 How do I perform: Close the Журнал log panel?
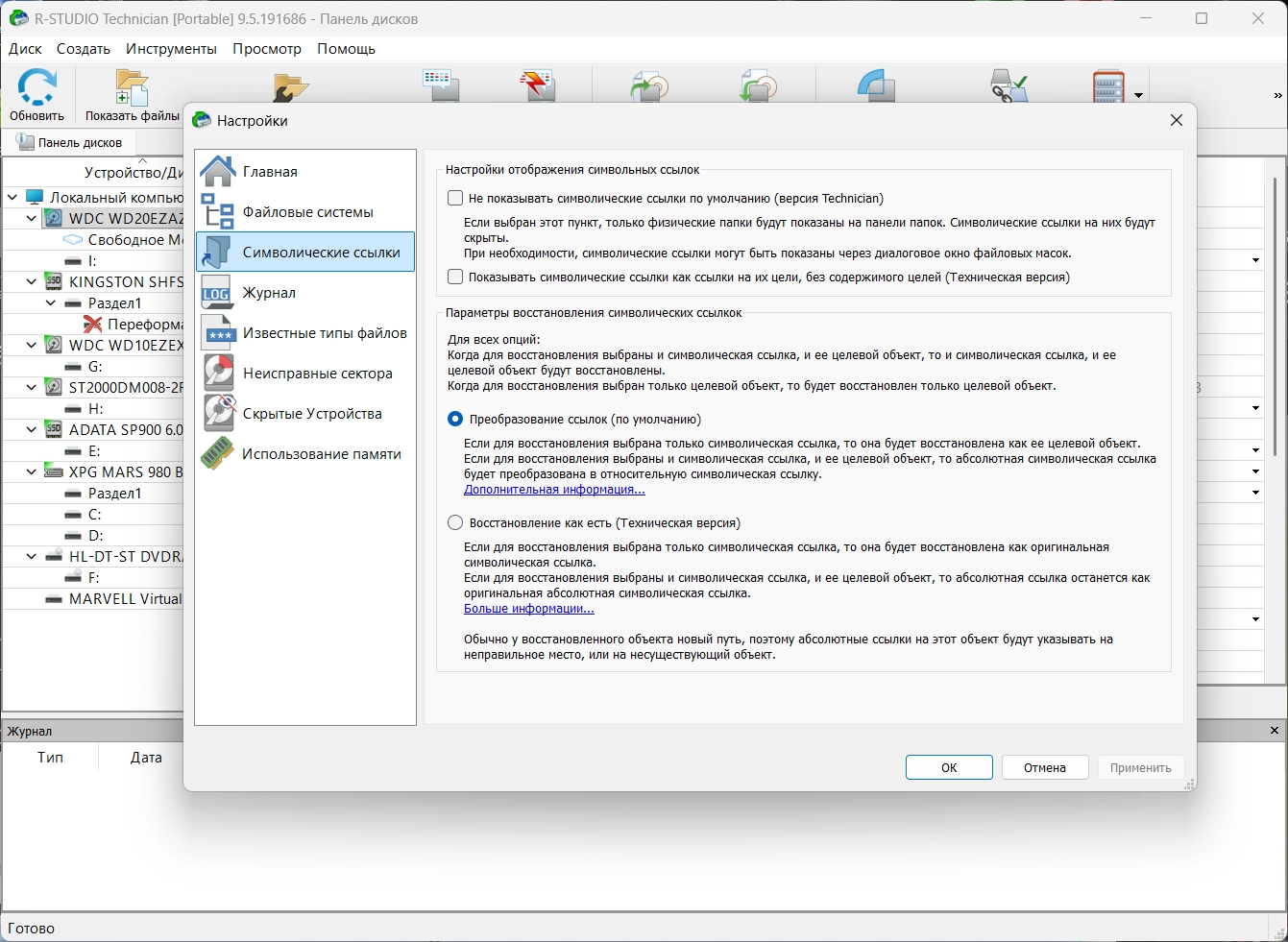tap(1275, 731)
